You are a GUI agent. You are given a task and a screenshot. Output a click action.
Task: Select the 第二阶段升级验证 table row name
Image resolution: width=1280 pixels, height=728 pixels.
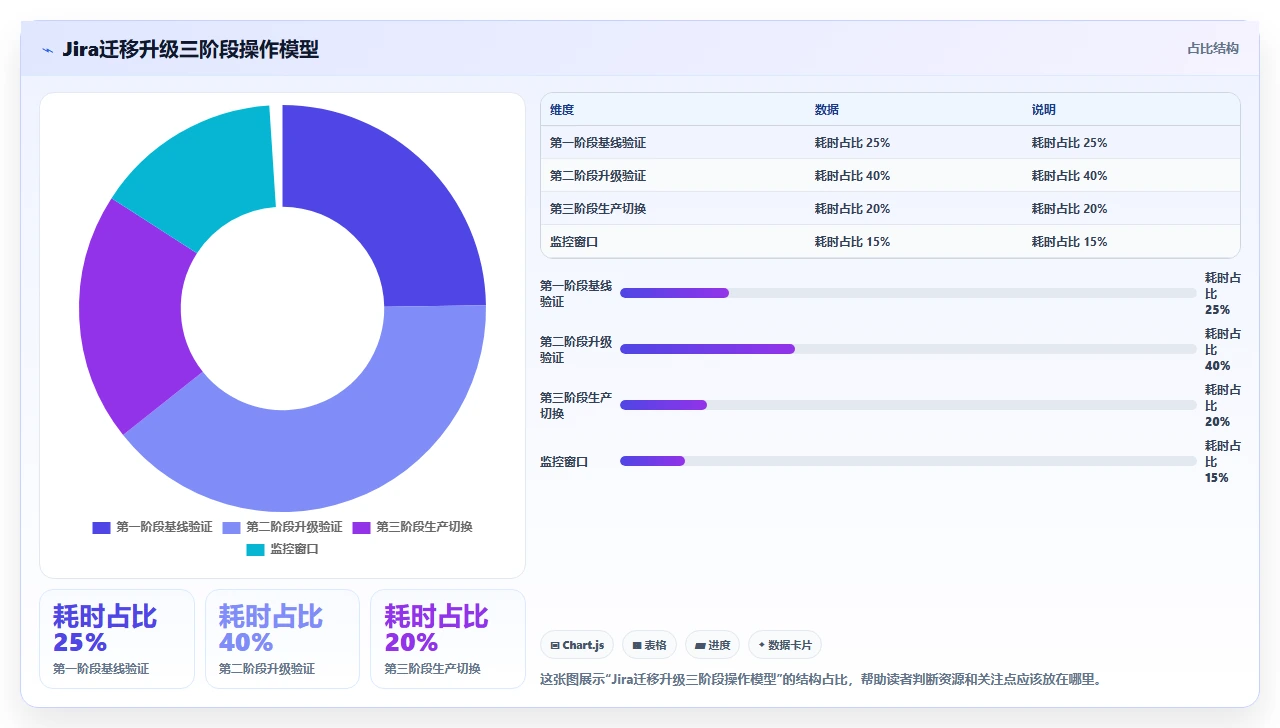tap(598, 176)
